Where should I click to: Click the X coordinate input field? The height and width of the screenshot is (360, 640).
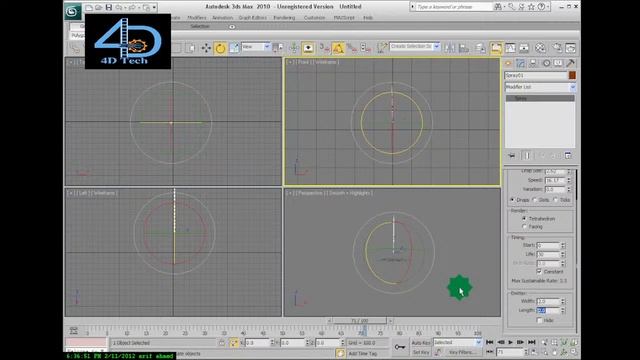[258, 343]
